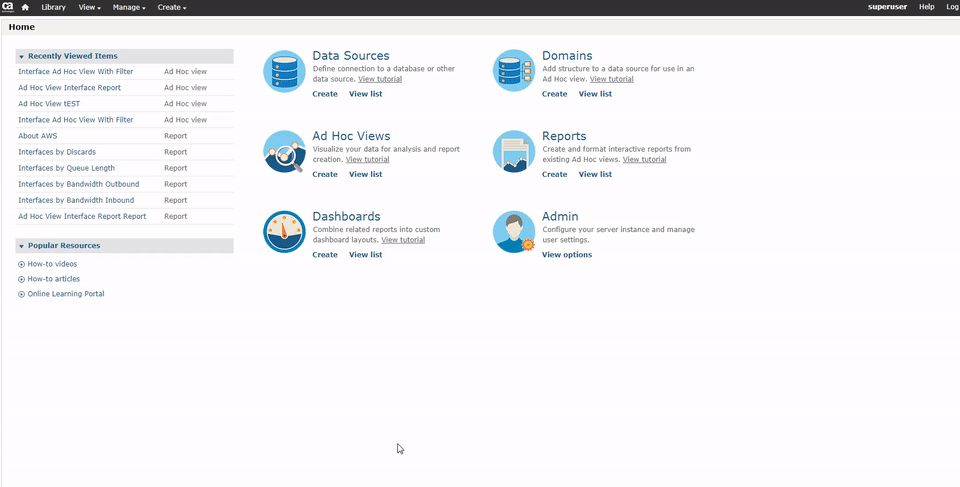This screenshot has width=960, height=487.
Task: Create a new Domain
Action: coord(554,94)
